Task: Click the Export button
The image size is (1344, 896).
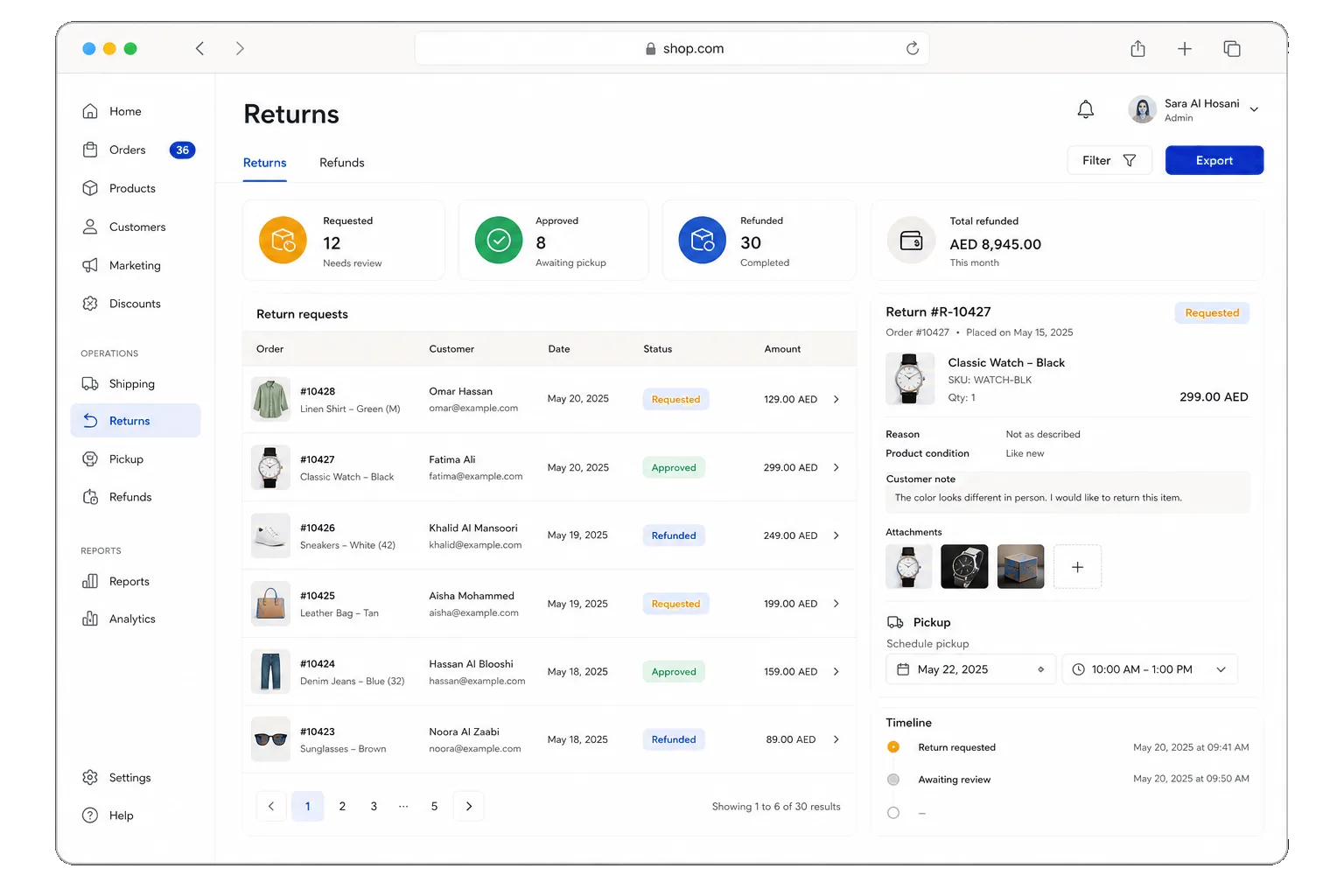Action: tap(1214, 160)
